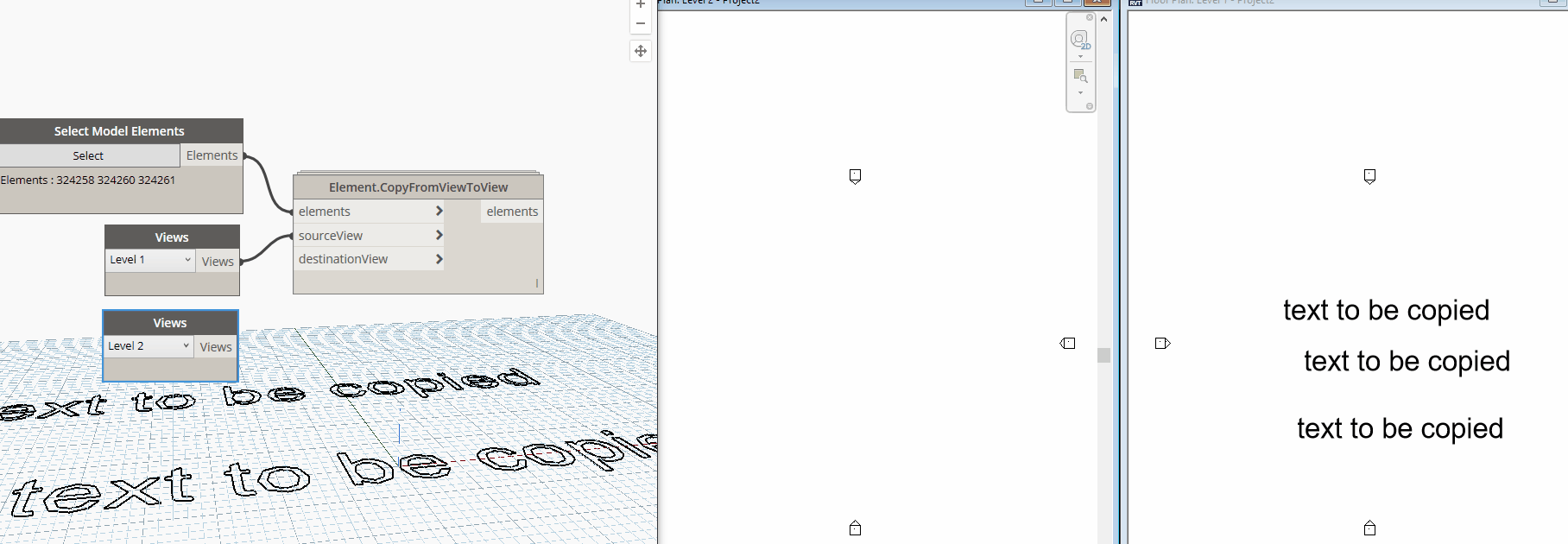Click the Zoom in Region navigation icon

coord(1080,77)
